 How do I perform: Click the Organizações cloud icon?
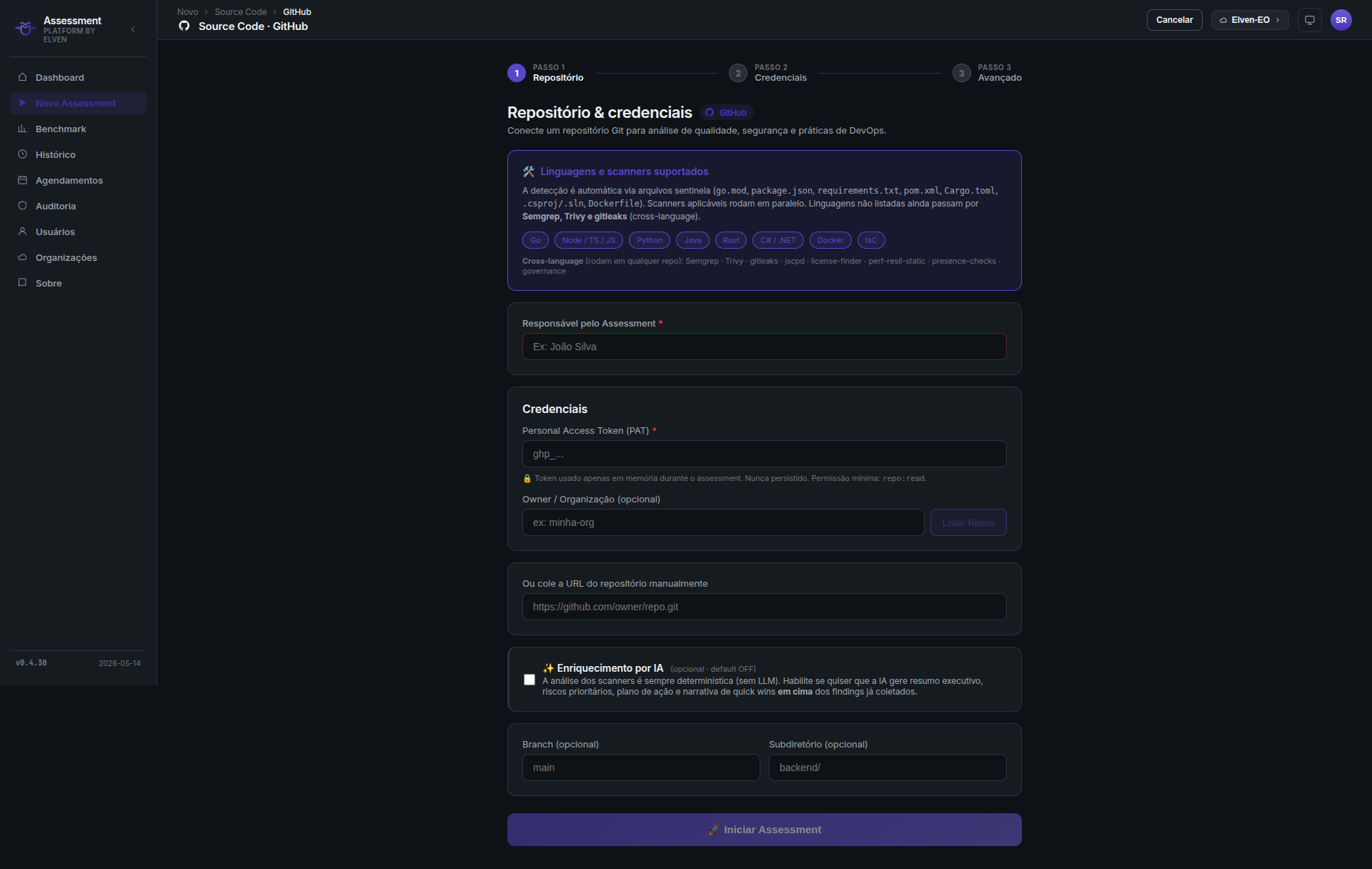coord(22,257)
